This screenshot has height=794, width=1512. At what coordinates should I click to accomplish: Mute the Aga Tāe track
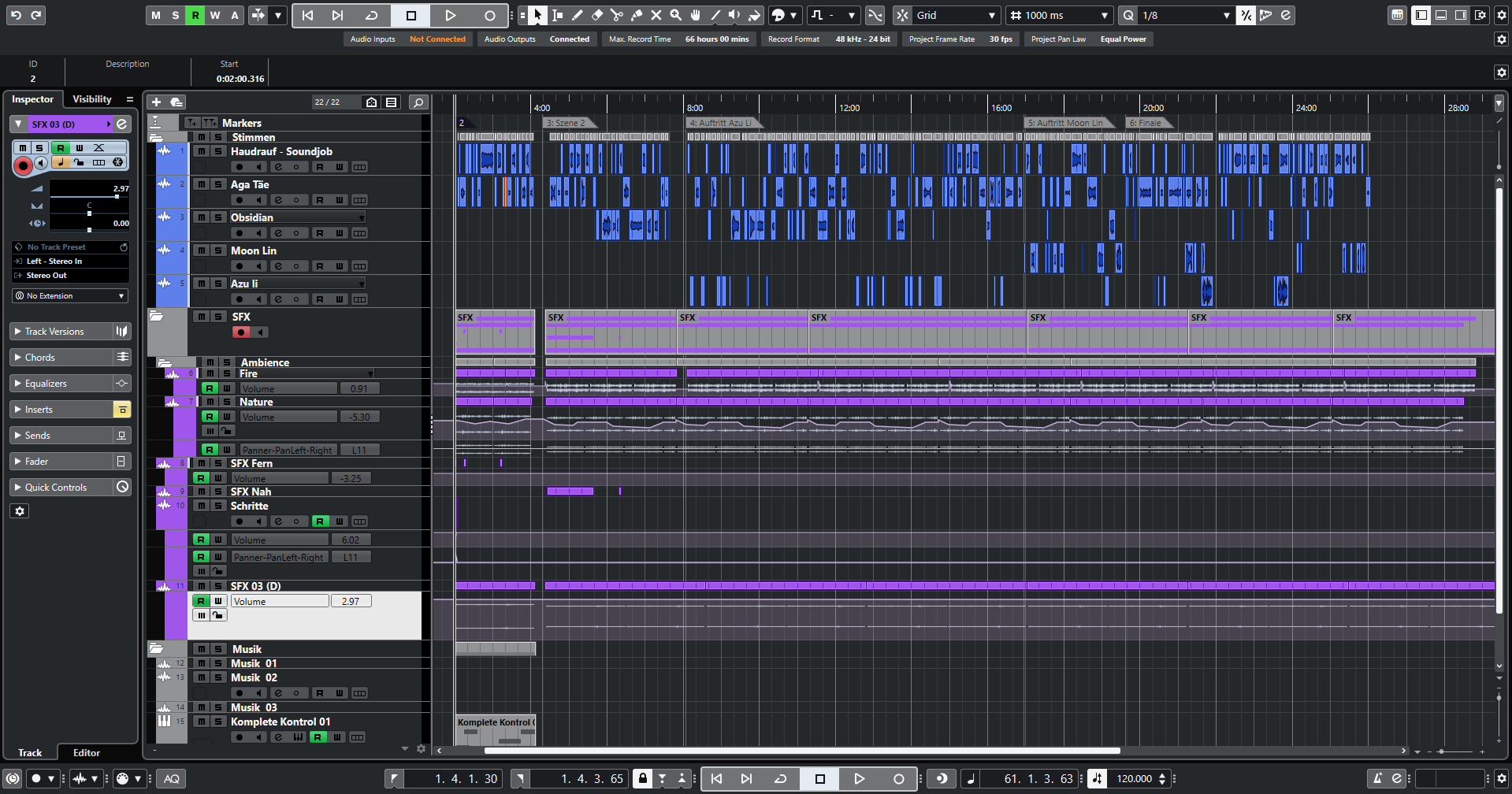tap(202, 184)
